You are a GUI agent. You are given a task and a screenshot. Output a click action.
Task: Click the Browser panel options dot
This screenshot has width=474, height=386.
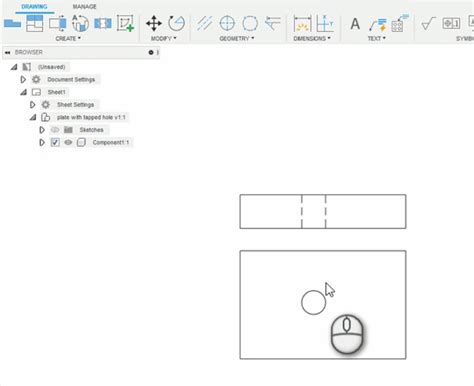pos(151,52)
